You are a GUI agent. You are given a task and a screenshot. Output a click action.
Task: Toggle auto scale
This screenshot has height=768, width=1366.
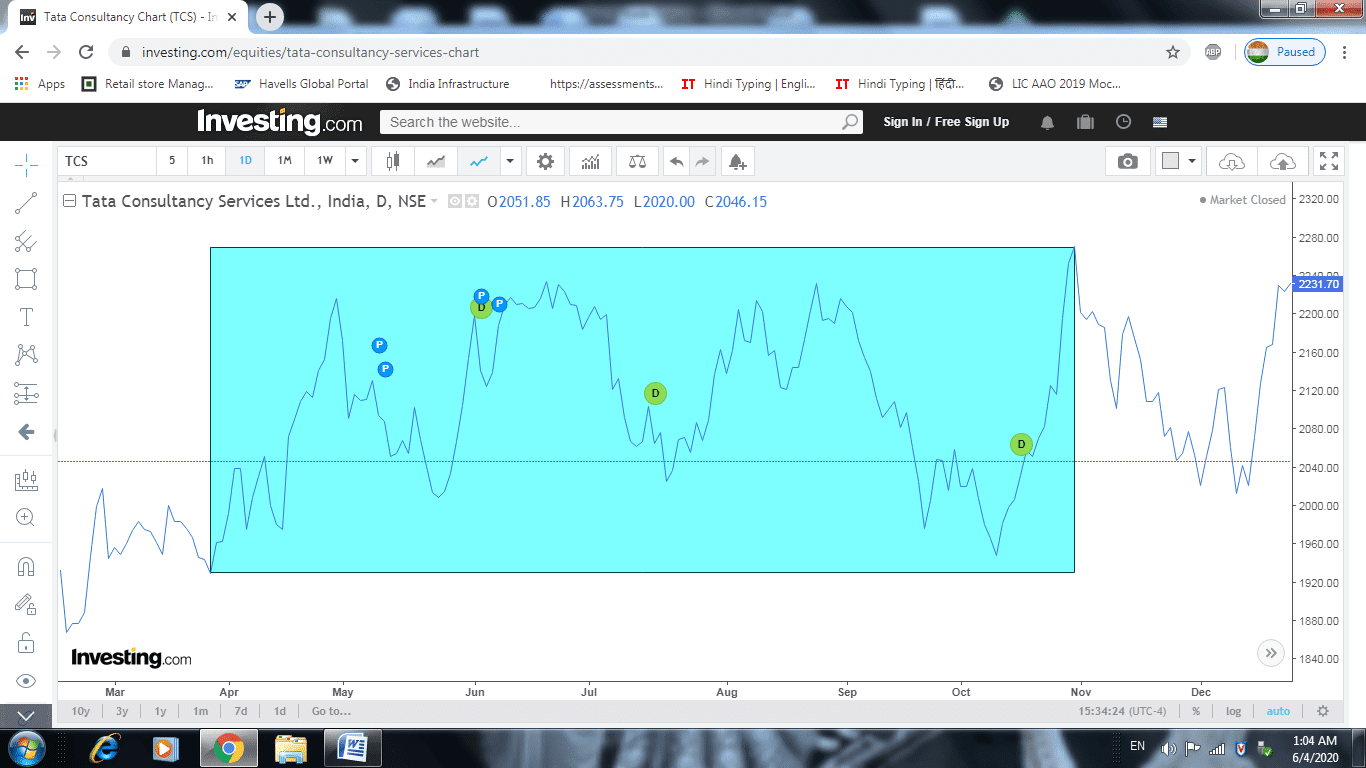coord(1278,711)
